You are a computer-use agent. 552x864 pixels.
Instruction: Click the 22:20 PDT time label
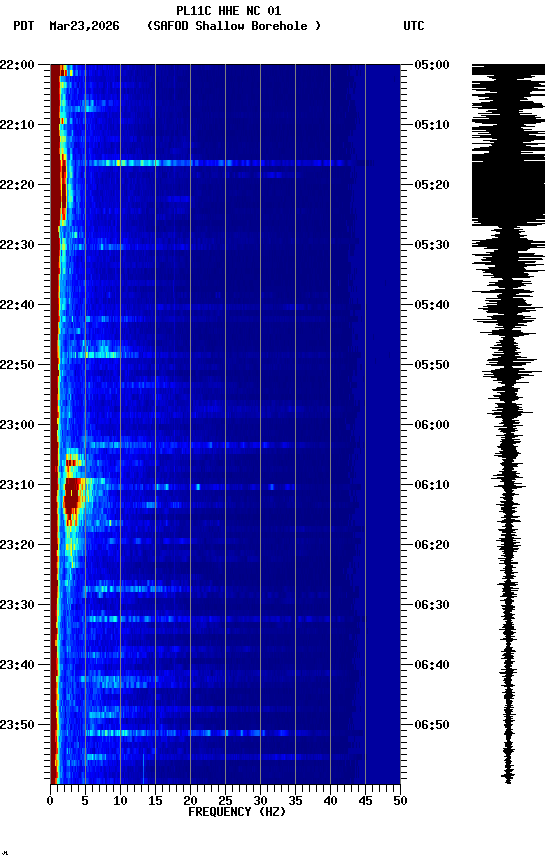[17, 185]
